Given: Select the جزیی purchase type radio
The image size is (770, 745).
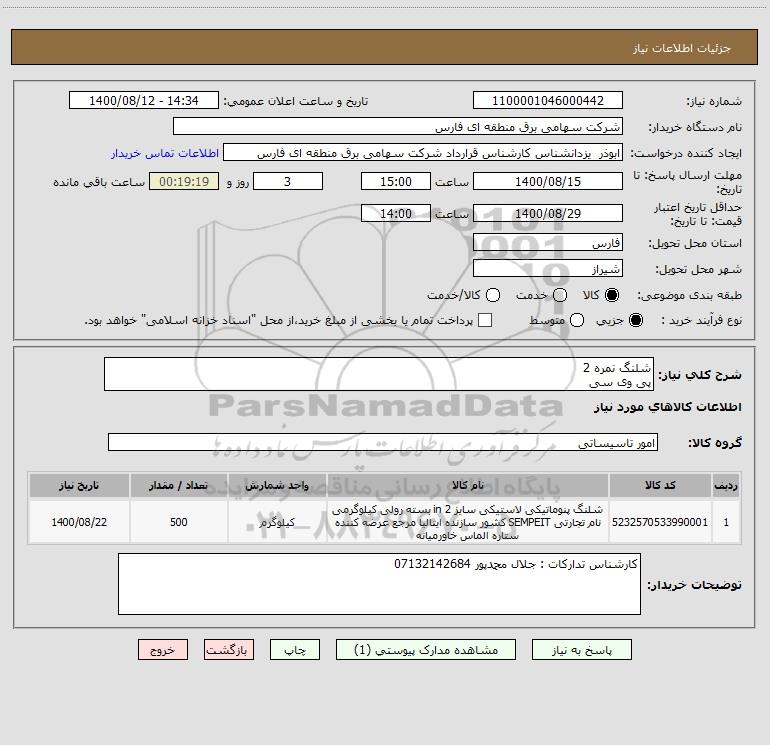Looking at the screenshot, I should click(635, 320).
